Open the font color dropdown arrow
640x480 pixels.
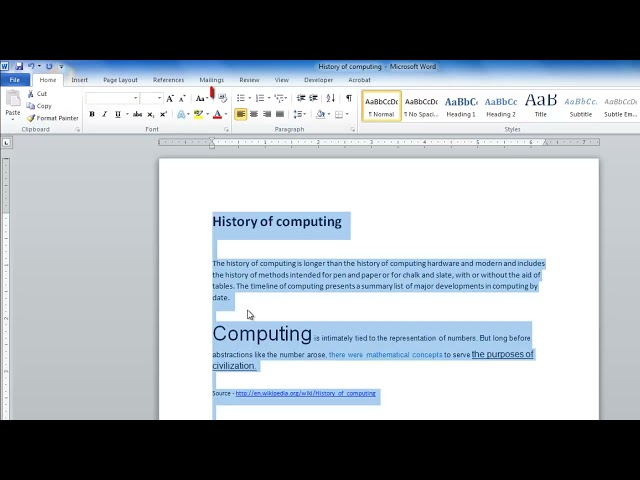click(x=226, y=115)
